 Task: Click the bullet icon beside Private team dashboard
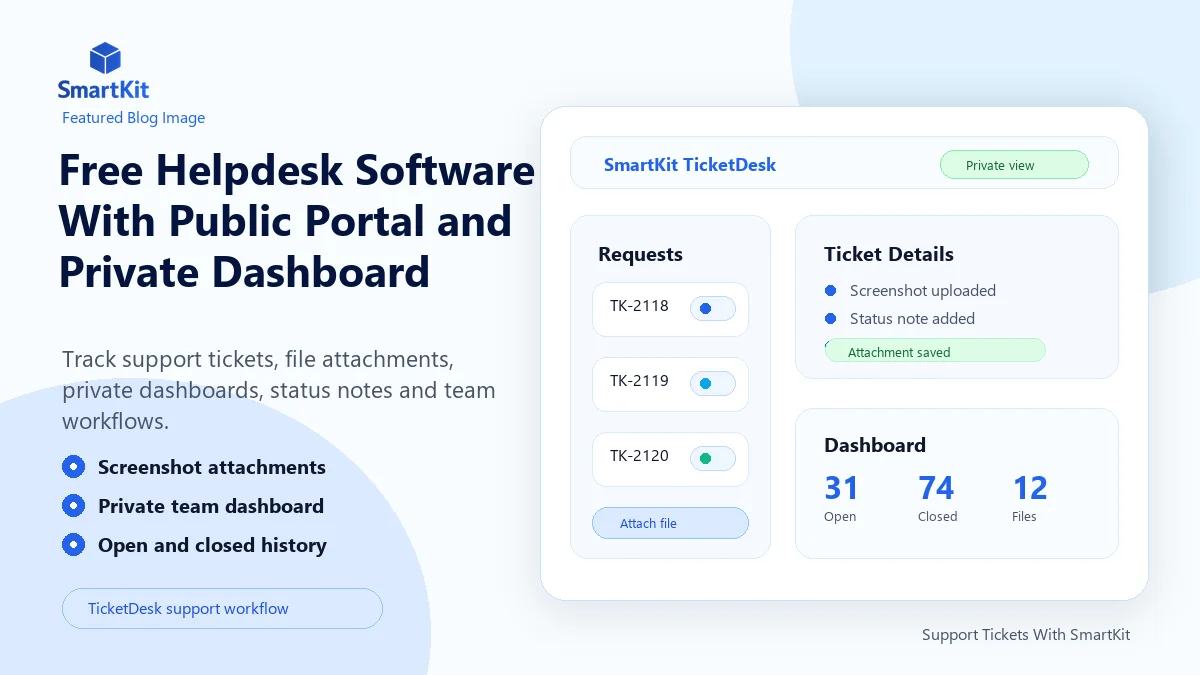[73, 506]
